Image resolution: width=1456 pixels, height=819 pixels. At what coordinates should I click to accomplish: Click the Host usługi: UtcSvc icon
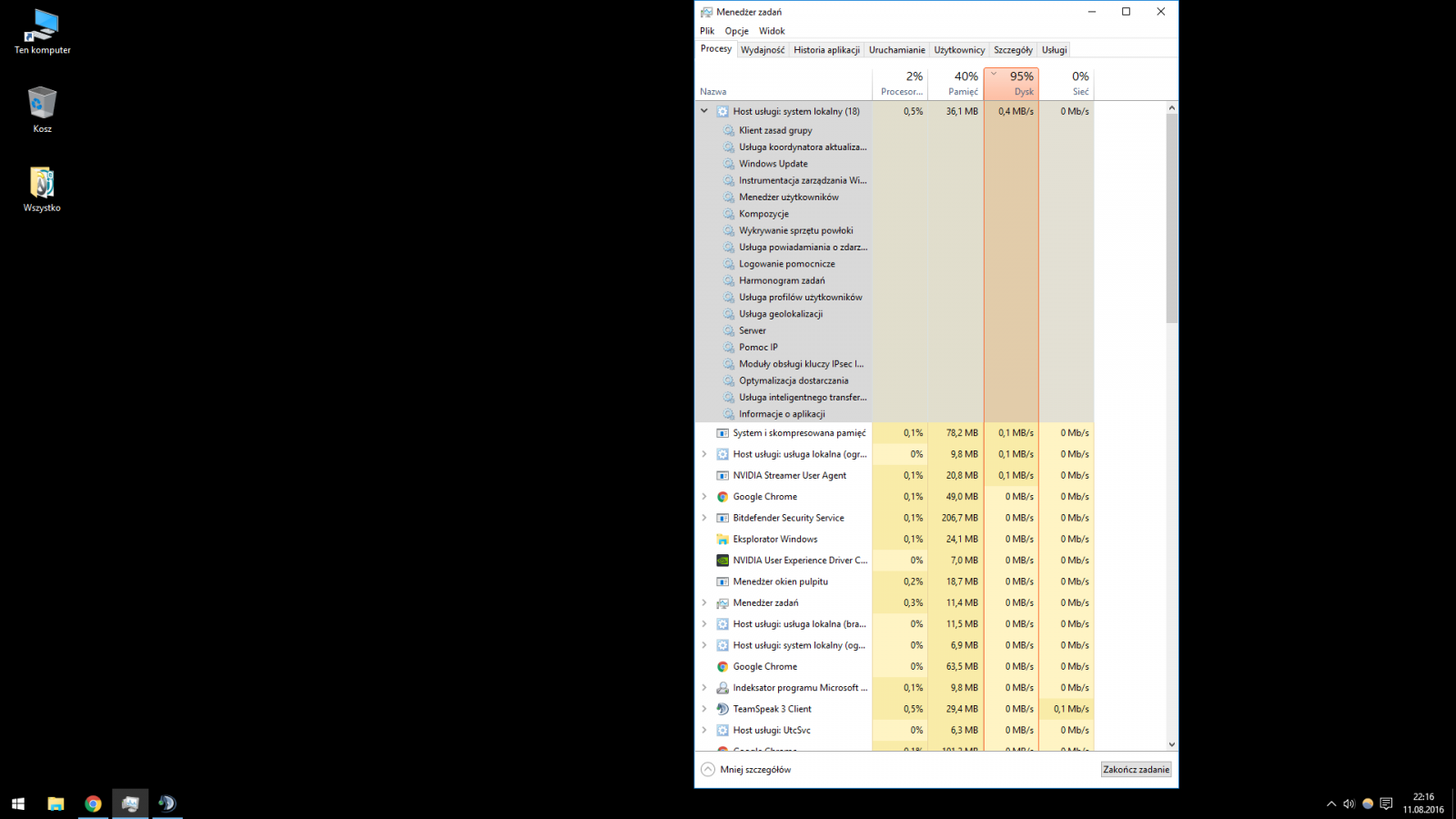[x=723, y=730]
